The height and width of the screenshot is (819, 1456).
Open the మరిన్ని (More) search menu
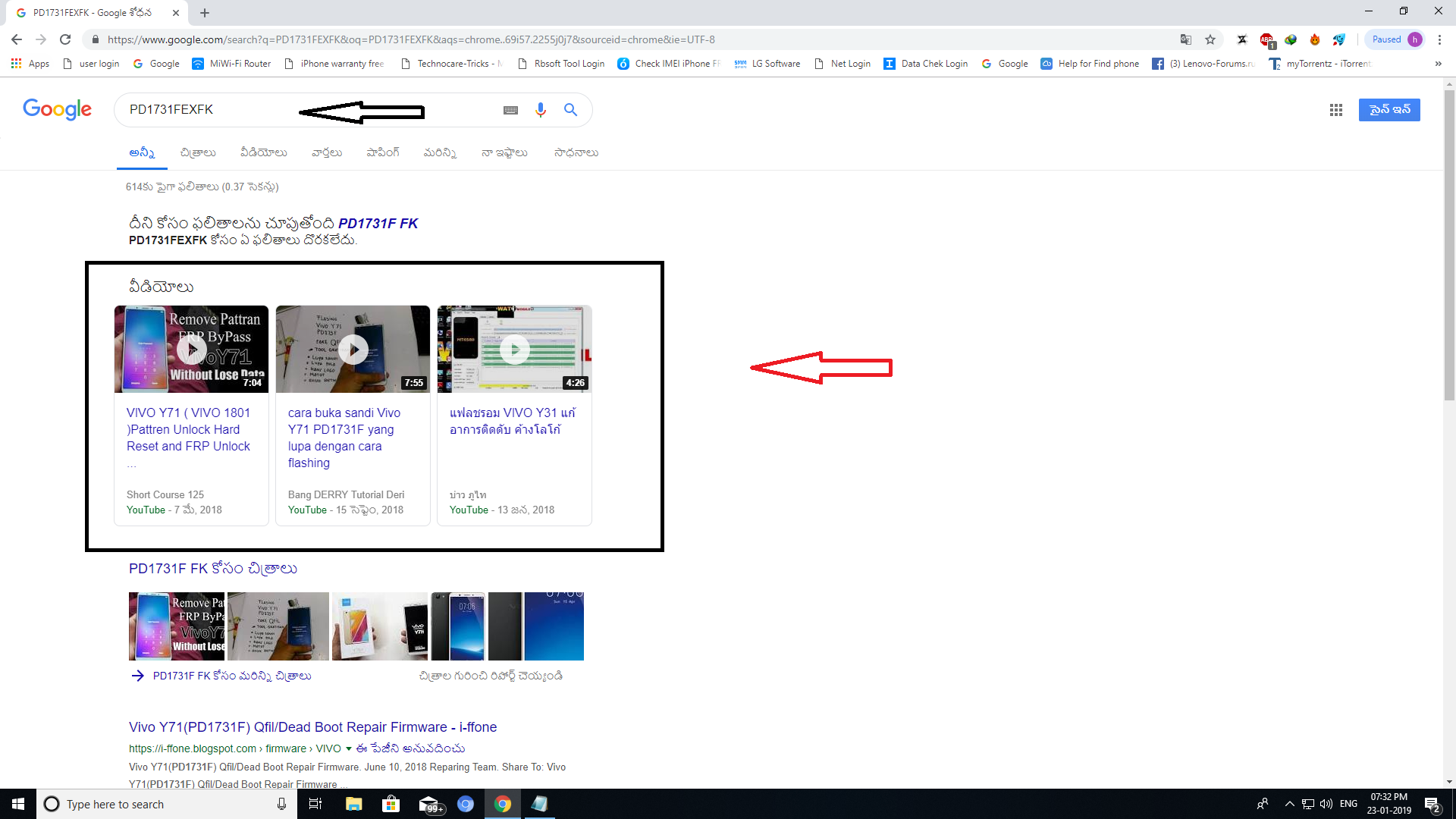click(440, 153)
